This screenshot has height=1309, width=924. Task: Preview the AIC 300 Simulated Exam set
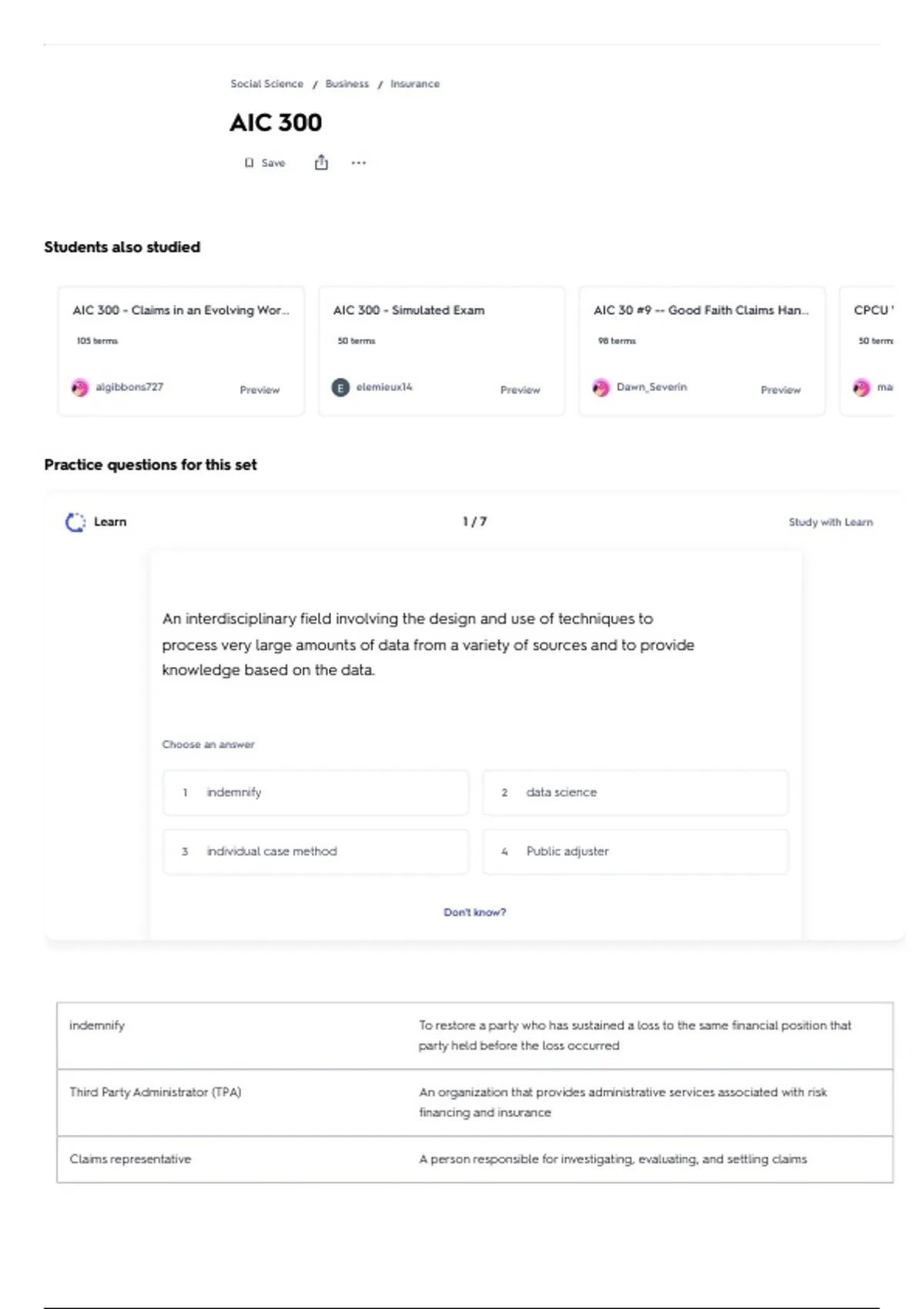[520, 390]
